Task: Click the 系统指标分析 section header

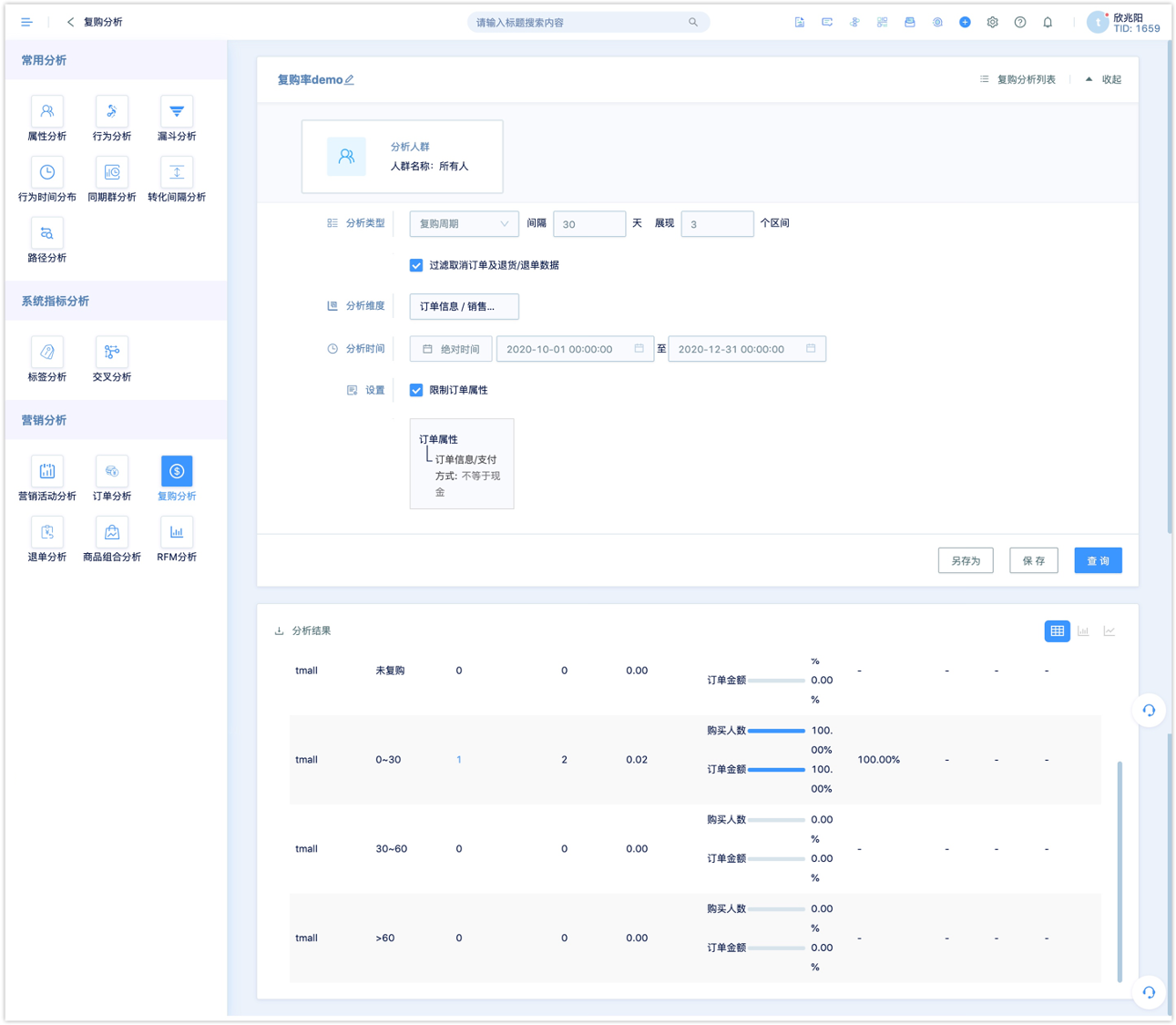Action: 116,301
